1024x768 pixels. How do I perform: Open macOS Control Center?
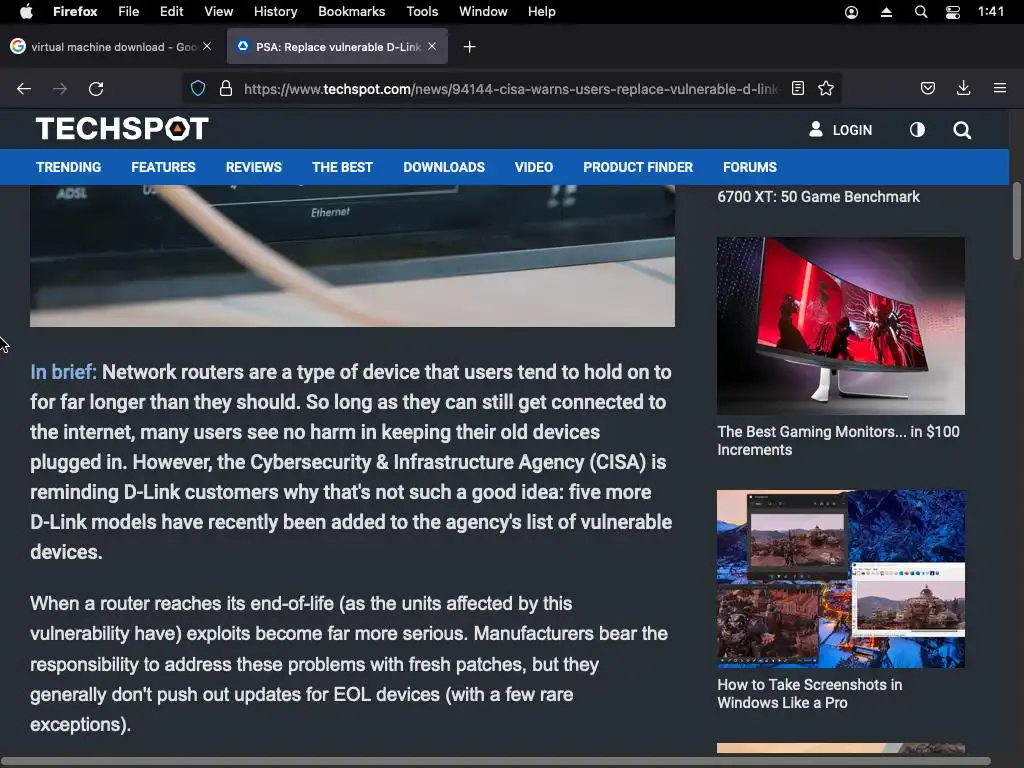point(953,12)
